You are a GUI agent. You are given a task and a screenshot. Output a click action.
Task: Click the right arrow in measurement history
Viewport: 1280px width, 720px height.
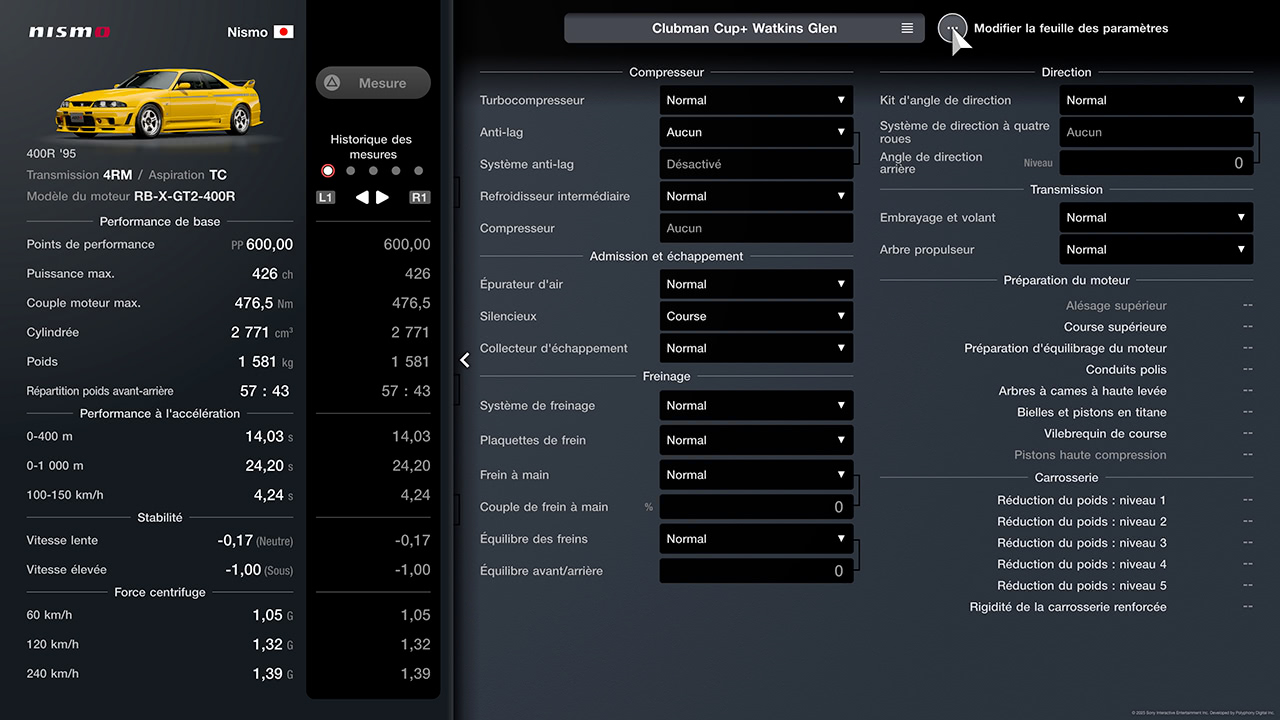(383, 197)
